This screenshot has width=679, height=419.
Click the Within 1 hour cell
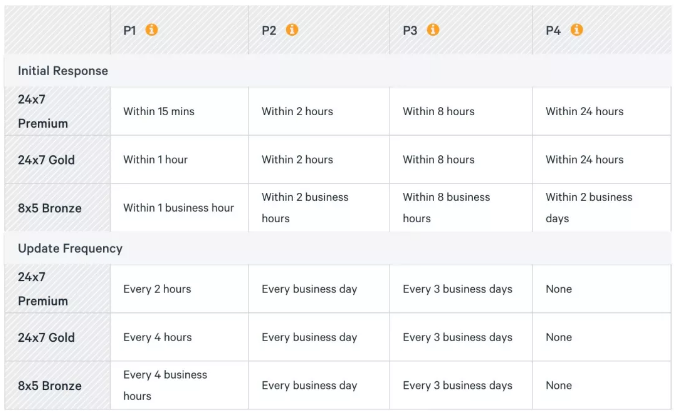coord(179,160)
